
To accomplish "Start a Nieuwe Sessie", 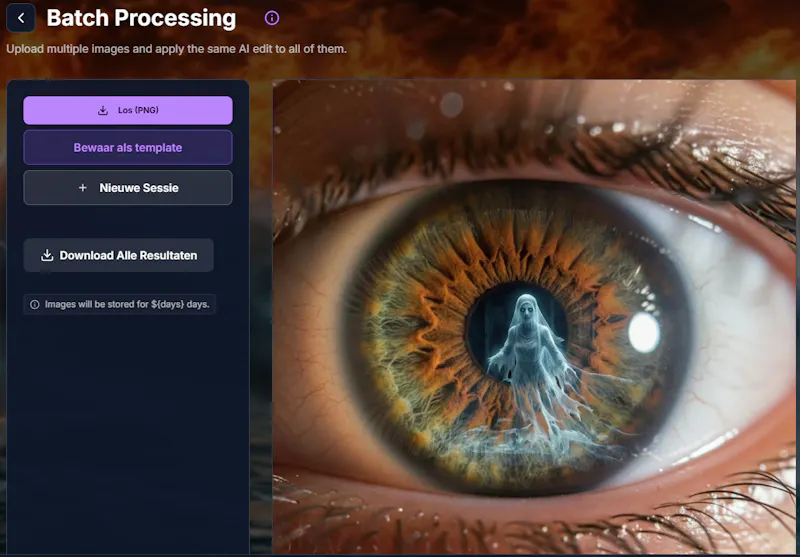I will 128,188.
